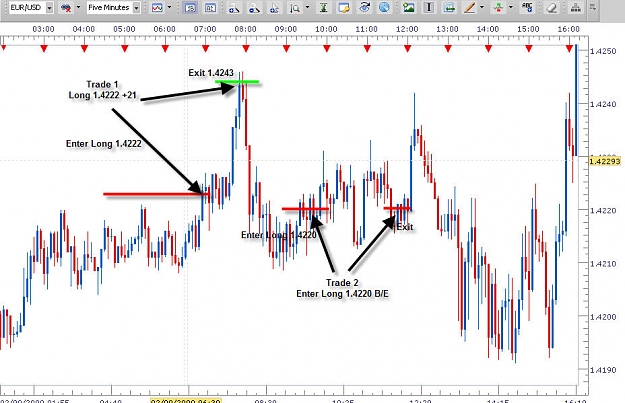This screenshot has height=403, width=625.
Task: Click the 15:00 time axis label
Action: pyautogui.click(x=528, y=29)
